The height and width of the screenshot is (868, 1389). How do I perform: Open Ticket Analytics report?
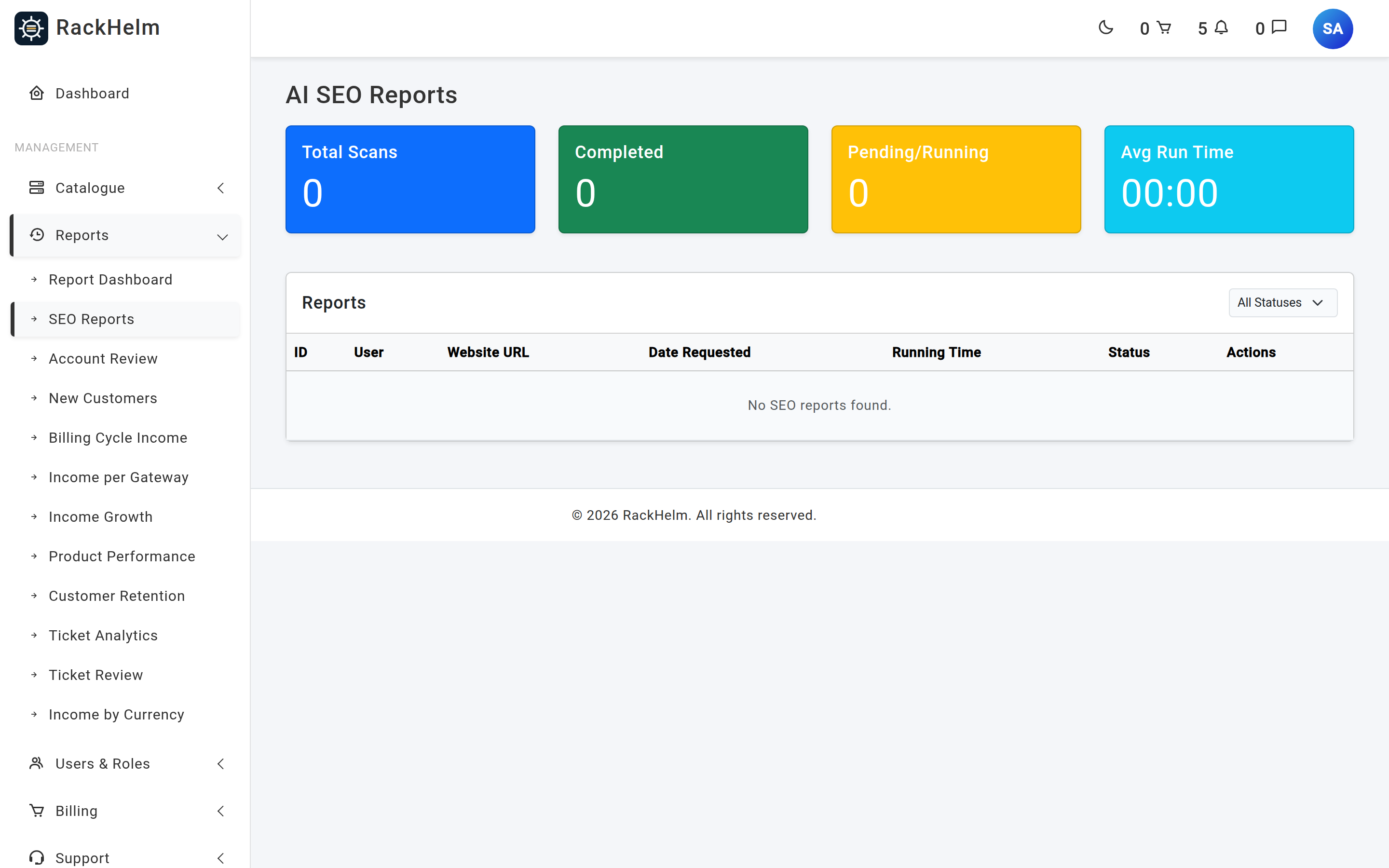(125, 636)
